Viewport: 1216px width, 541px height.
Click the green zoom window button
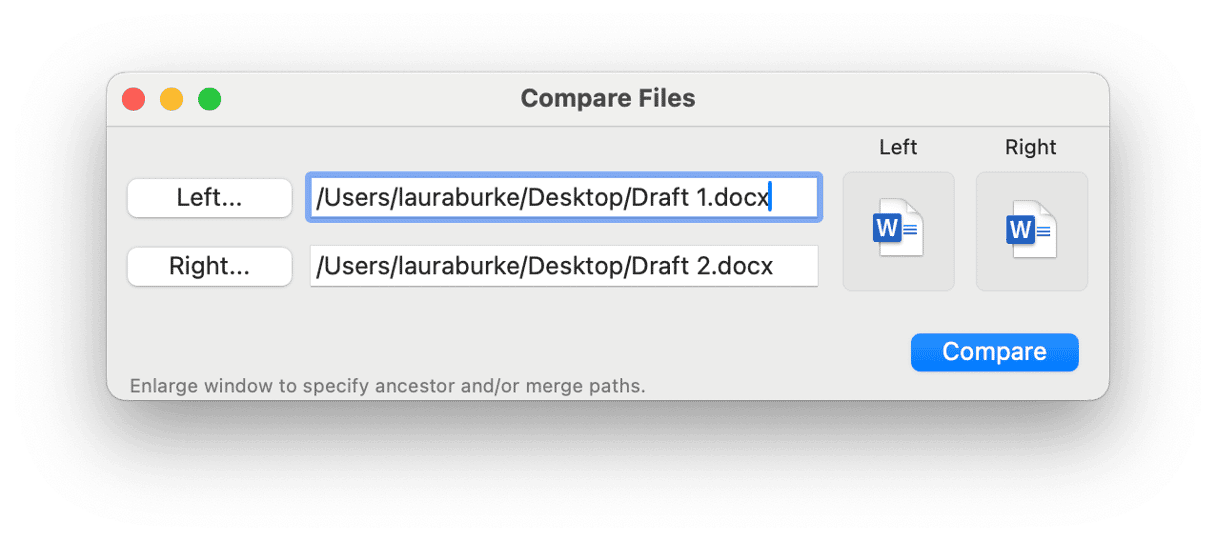[x=209, y=99]
